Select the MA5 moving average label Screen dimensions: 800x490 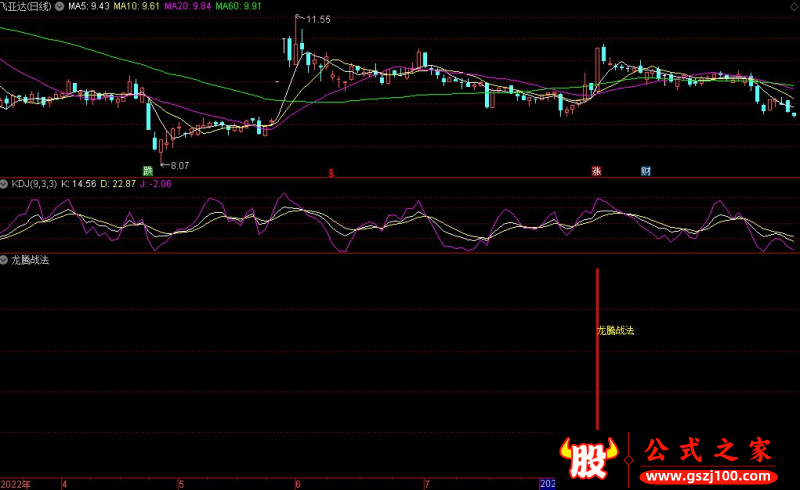click(87, 6)
